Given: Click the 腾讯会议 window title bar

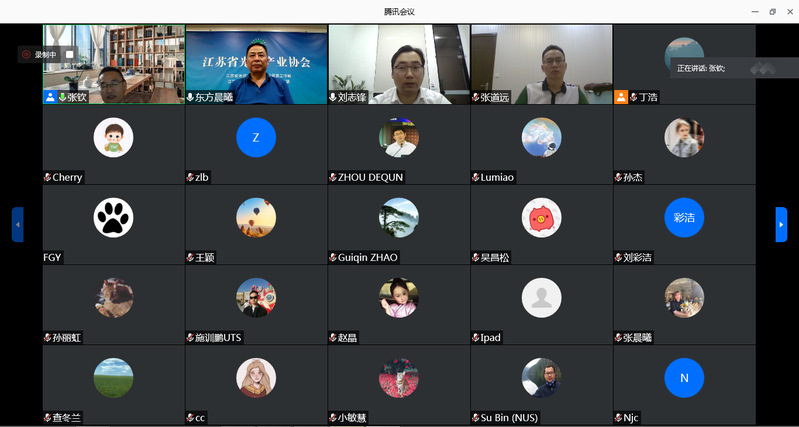Looking at the screenshot, I should tap(399, 11).
